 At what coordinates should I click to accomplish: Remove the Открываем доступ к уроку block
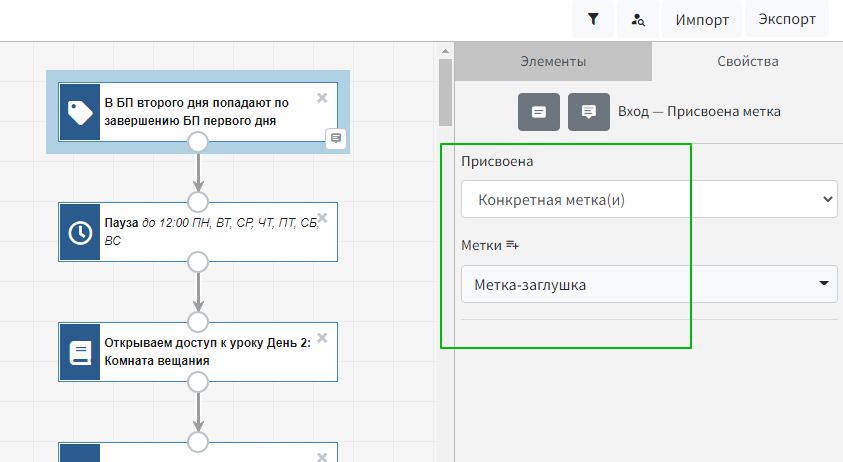(x=322, y=337)
